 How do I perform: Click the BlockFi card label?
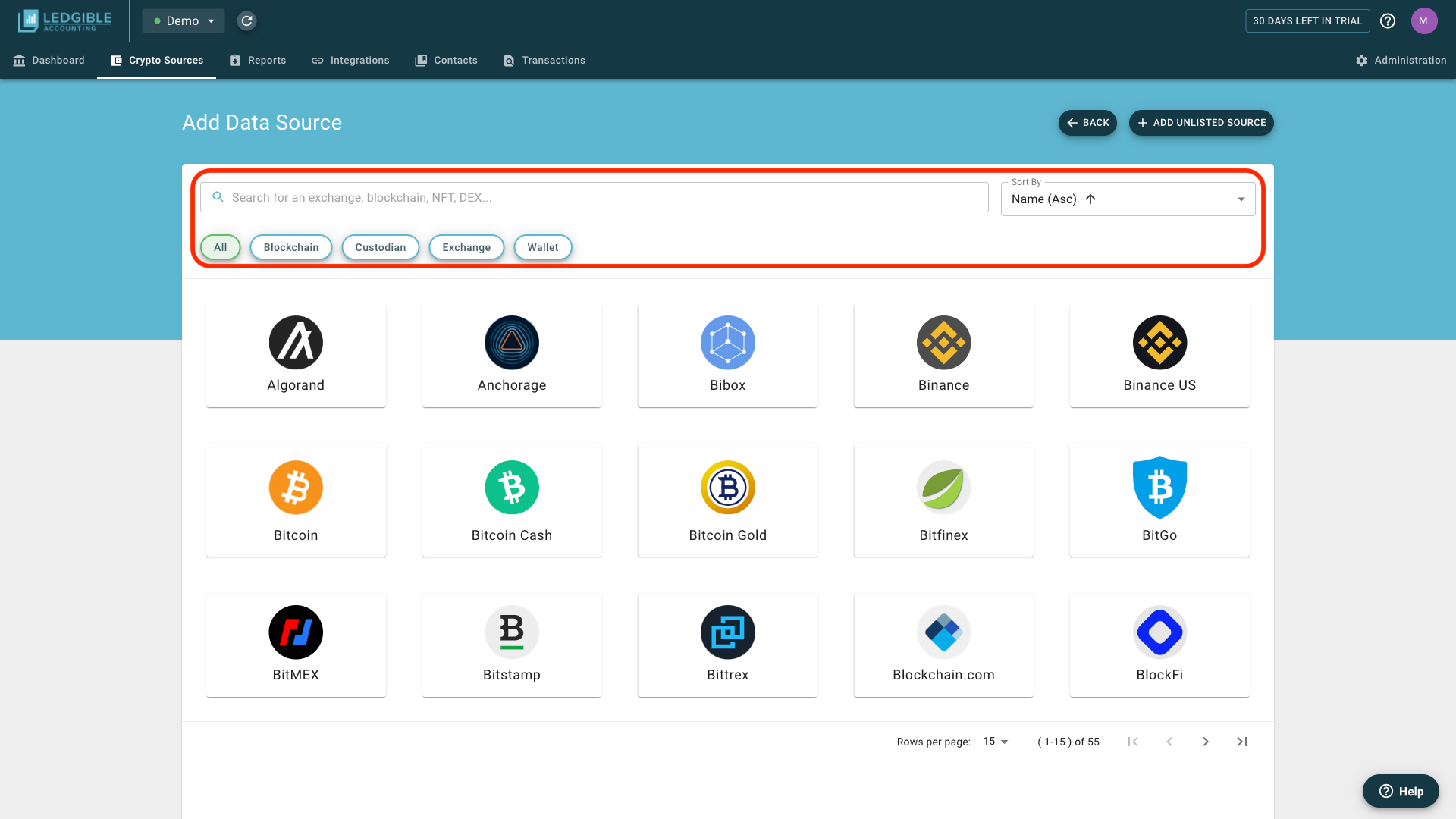1160,675
